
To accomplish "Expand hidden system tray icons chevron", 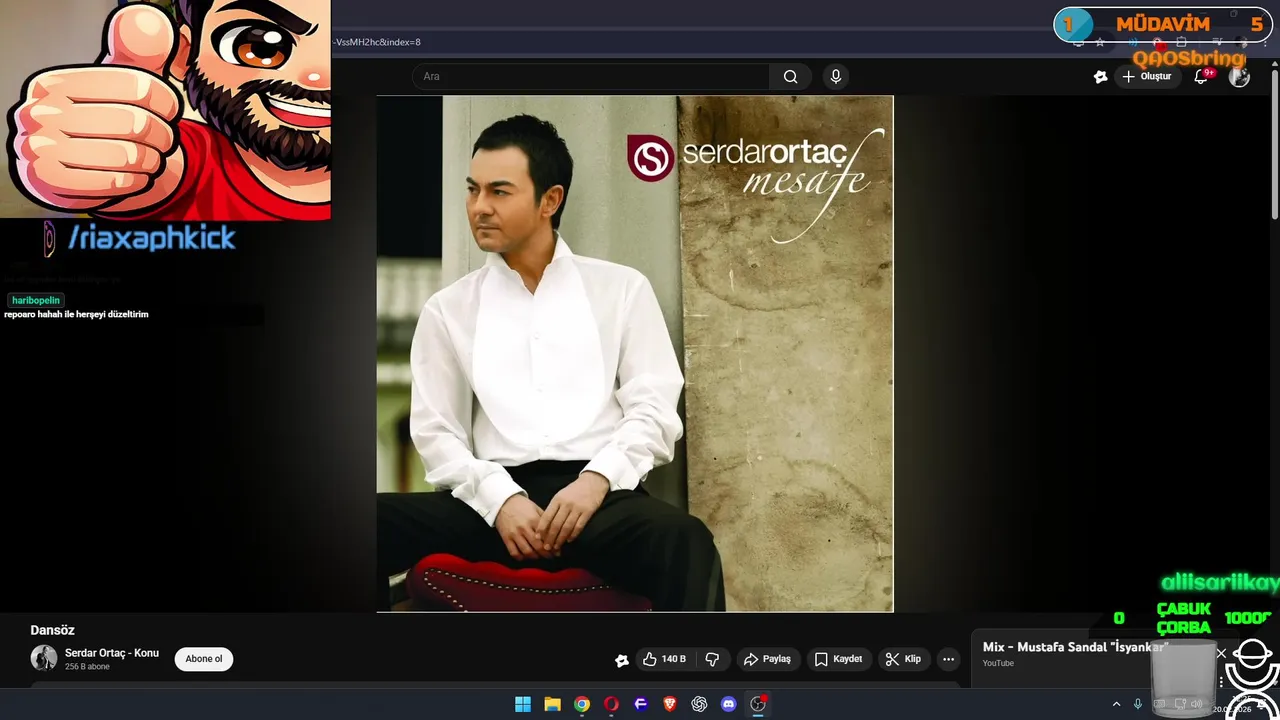I will pos(1118,704).
